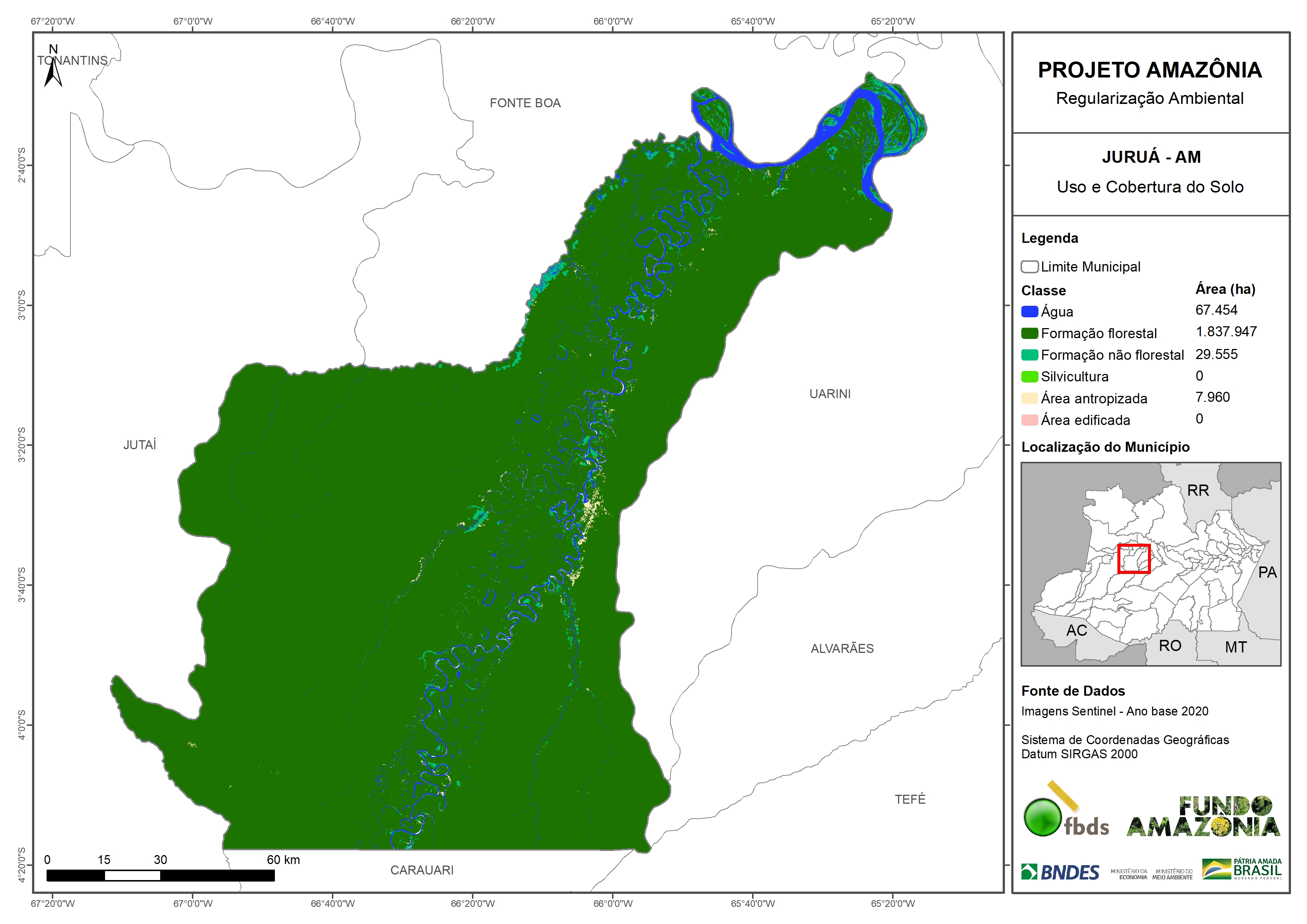The height and width of the screenshot is (924, 1307).
Task: Click the UARINI municipality label
Action: click(830, 393)
